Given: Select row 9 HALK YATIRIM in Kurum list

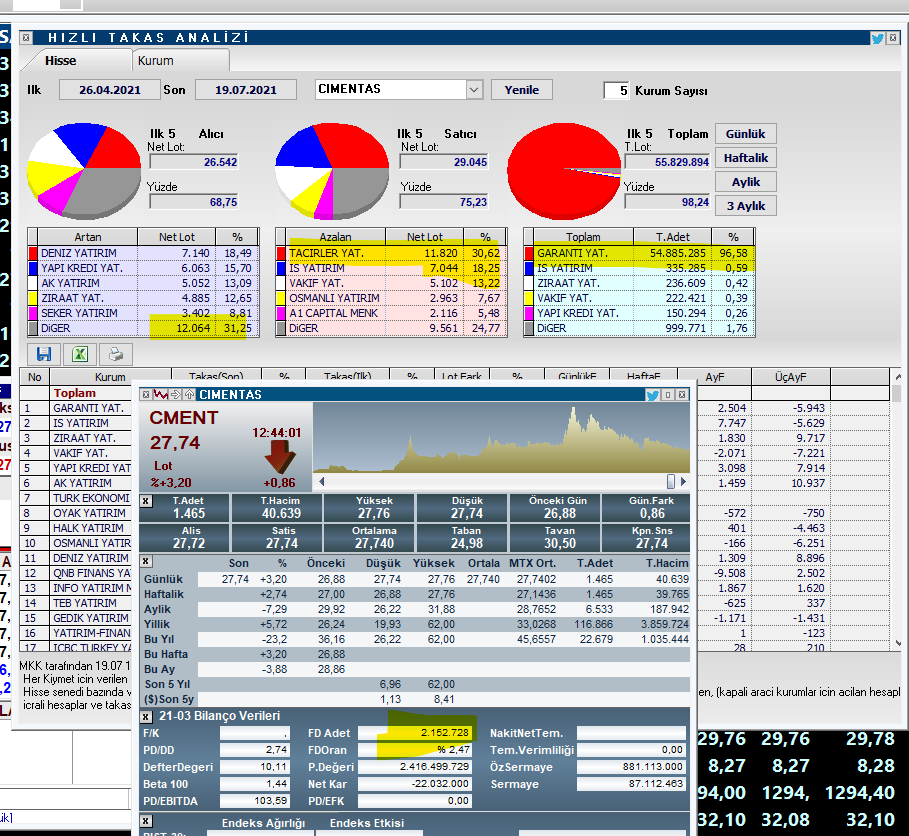Looking at the screenshot, I should (76, 528).
